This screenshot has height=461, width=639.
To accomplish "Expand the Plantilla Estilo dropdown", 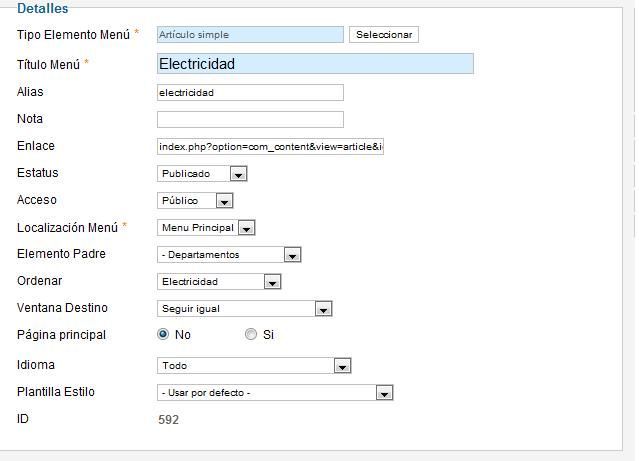I will [x=275, y=393].
